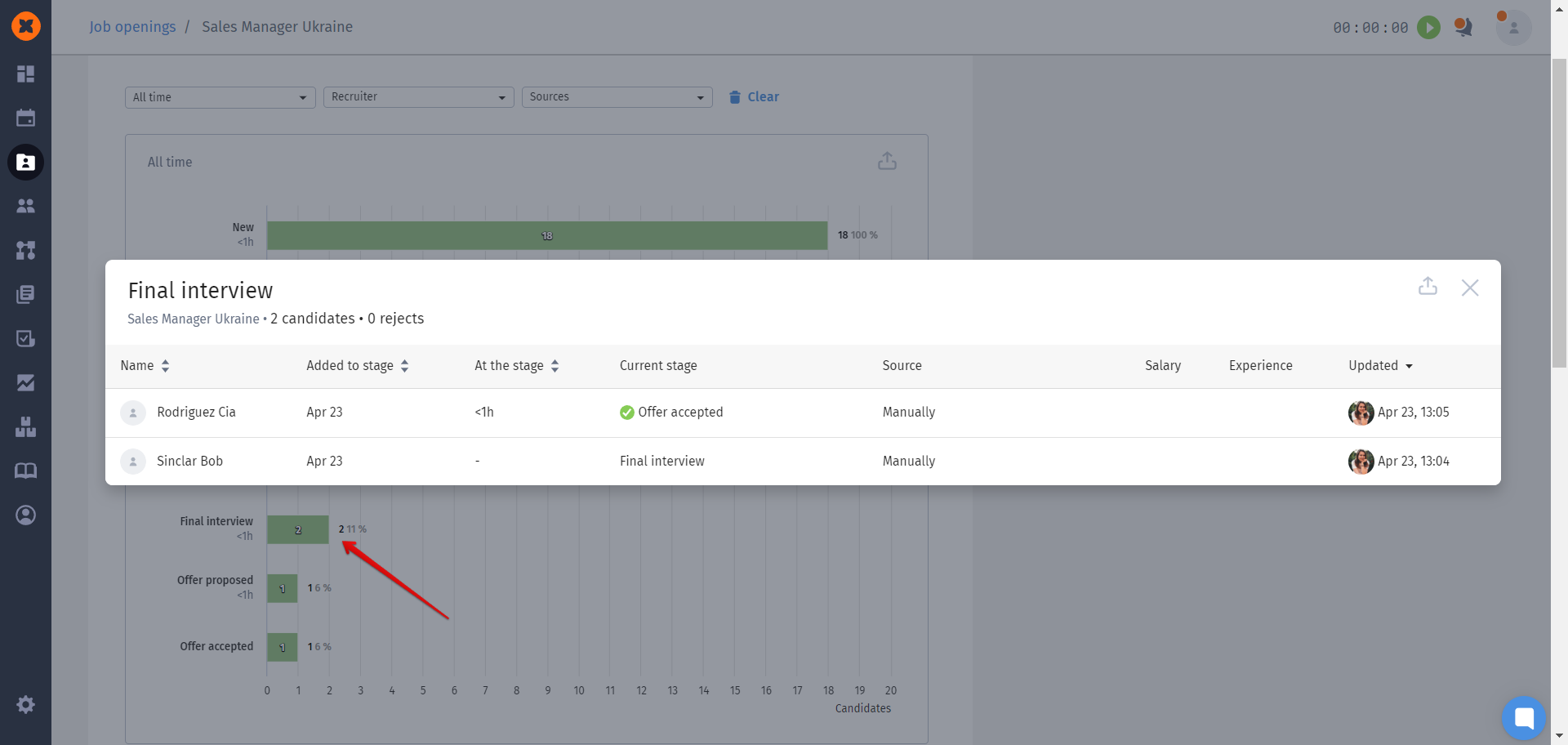Click the Final interview bar in chart
The height and width of the screenshot is (745, 1568).
[x=298, y=529]
